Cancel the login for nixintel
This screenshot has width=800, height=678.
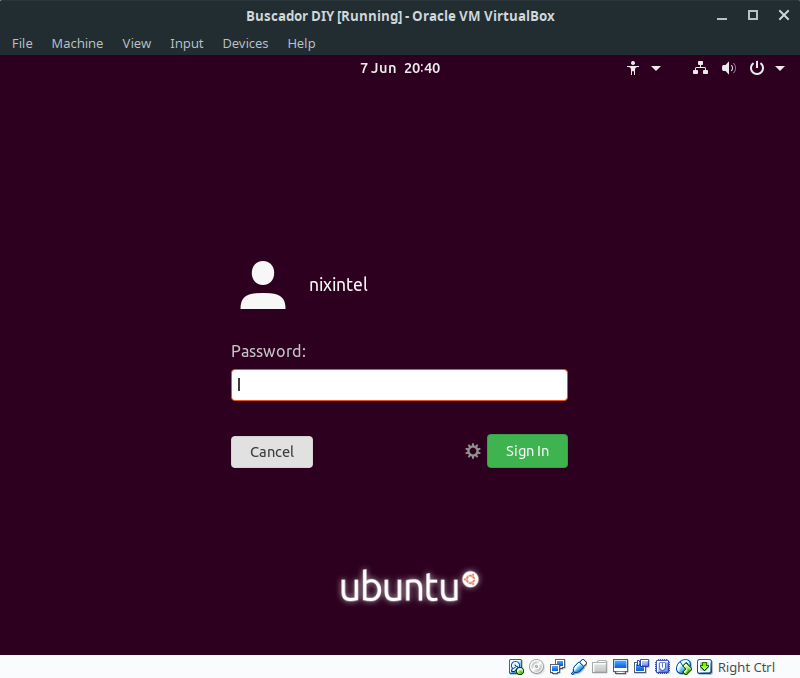[272, 451]
